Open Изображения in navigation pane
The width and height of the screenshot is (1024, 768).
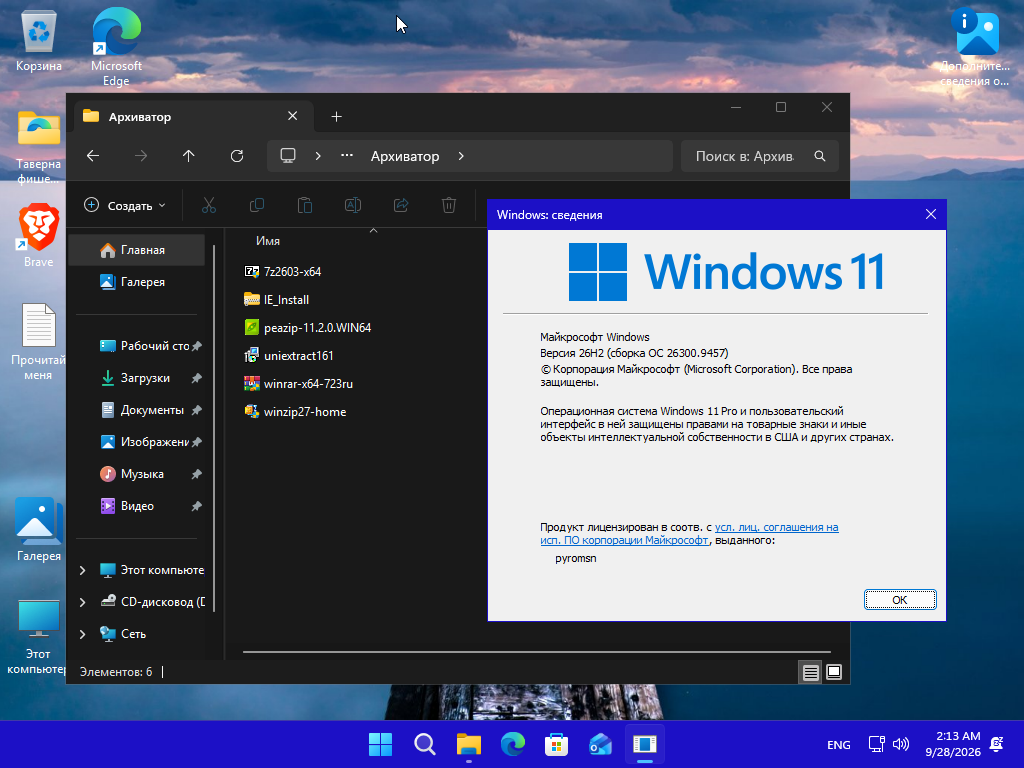tap(136, 442)
